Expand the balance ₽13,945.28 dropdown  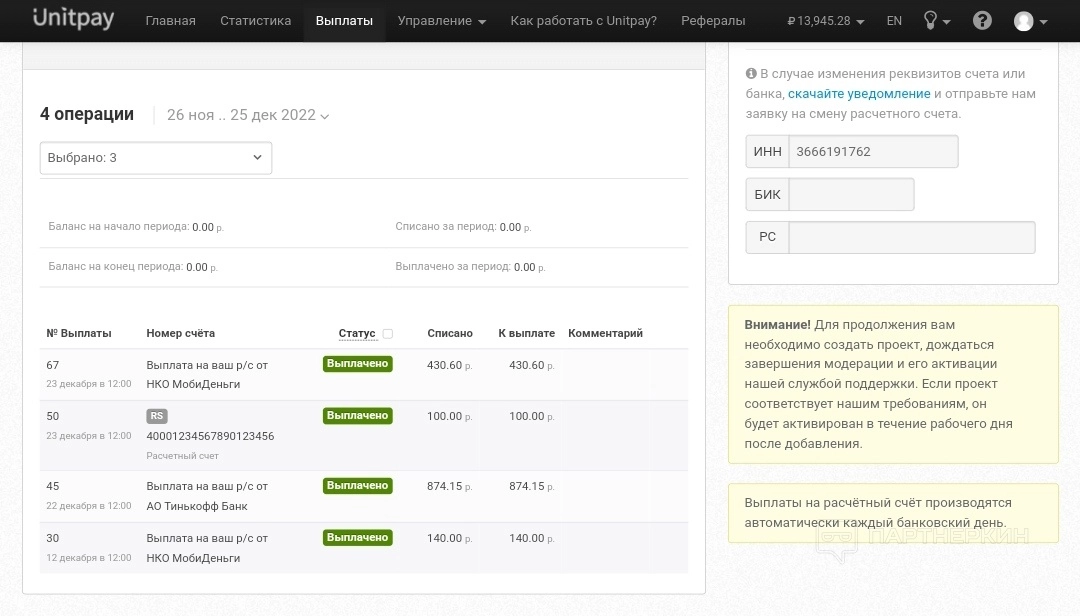826,21
